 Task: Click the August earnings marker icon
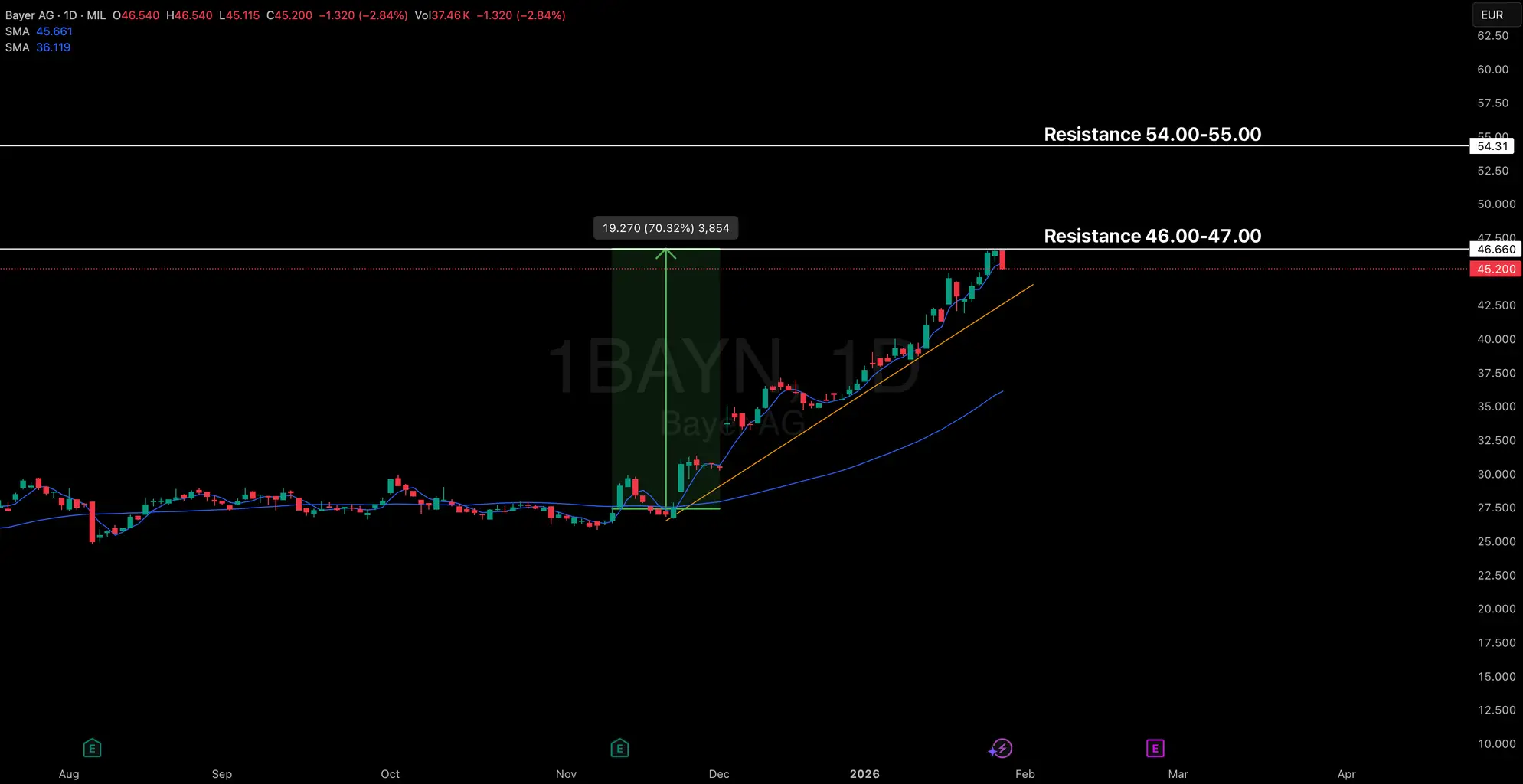tap(92, 748)
